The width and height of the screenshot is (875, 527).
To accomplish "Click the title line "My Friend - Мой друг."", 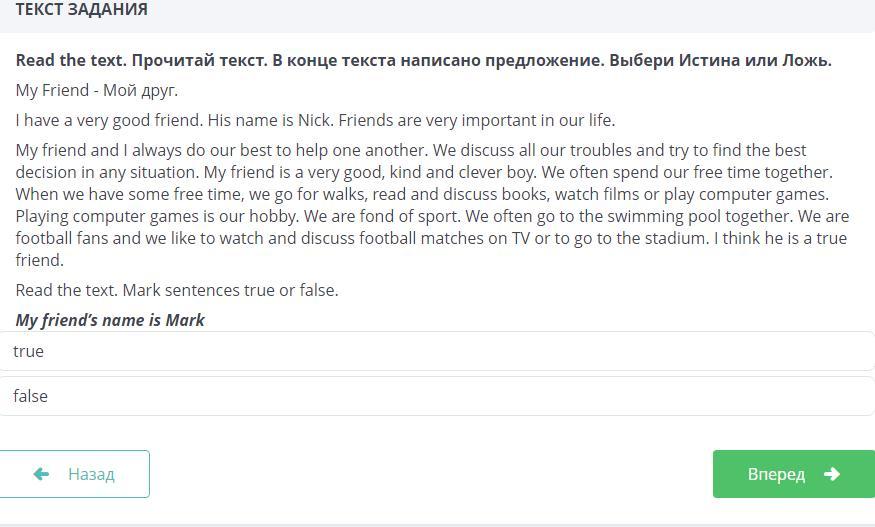I will [x=97, y=90].
